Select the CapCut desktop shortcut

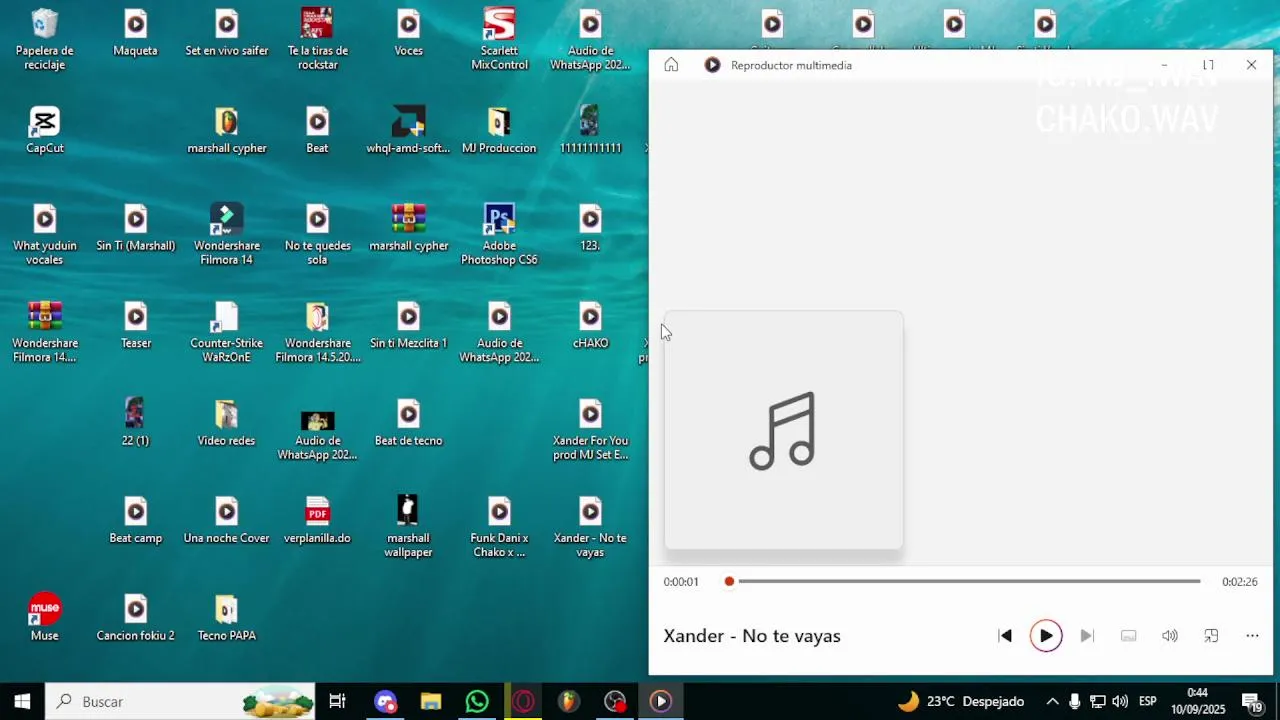[x=45, y=131]
